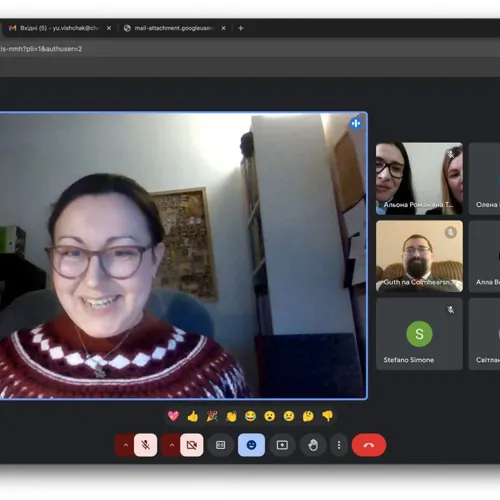
Task: Send the heart emoji reaction
Action: (x=173, y=416)
